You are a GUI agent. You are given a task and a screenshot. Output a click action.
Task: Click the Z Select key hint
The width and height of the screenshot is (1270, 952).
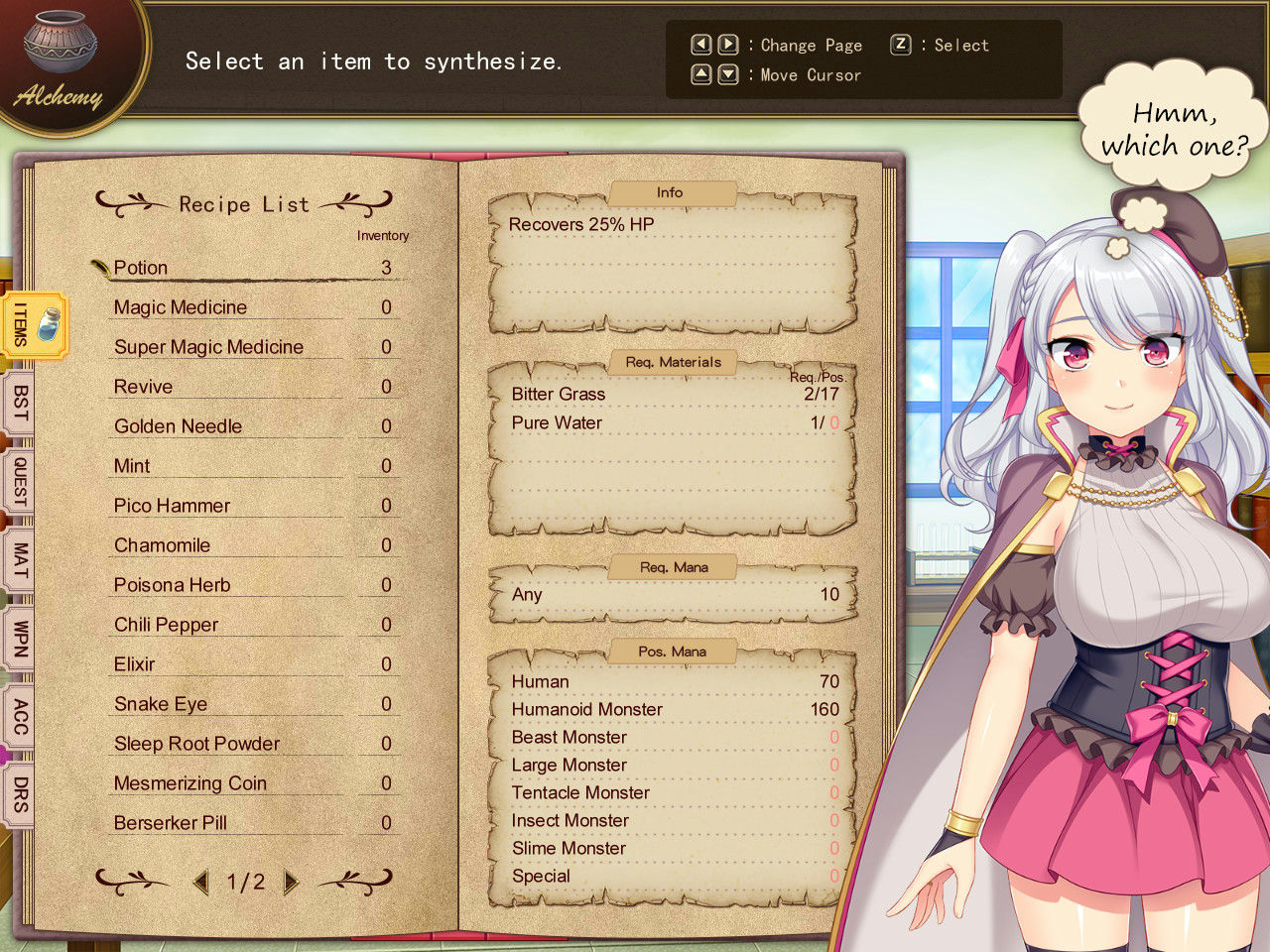point(900,45)
